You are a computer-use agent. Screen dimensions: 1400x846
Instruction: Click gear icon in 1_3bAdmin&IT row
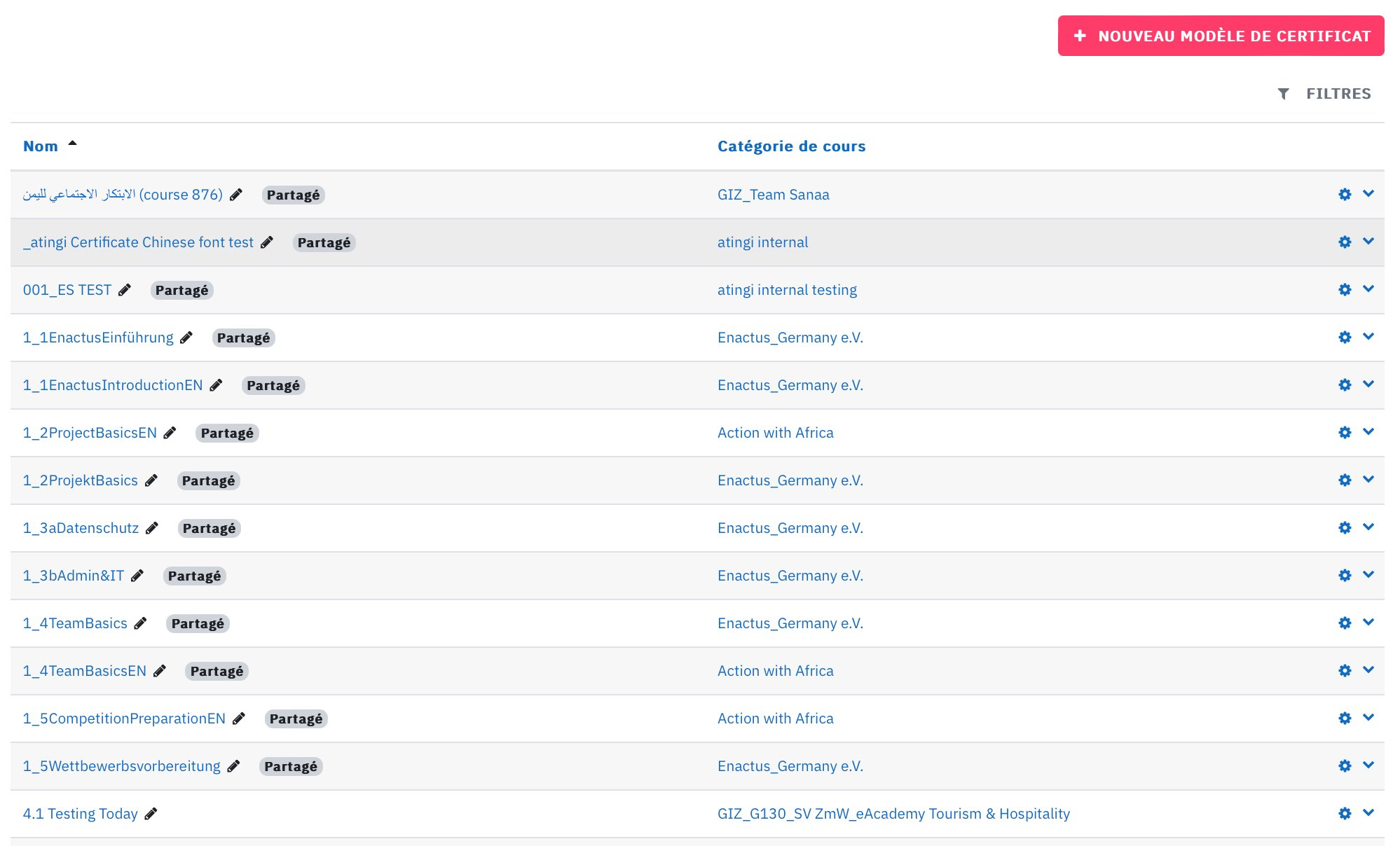point(1345,576)
